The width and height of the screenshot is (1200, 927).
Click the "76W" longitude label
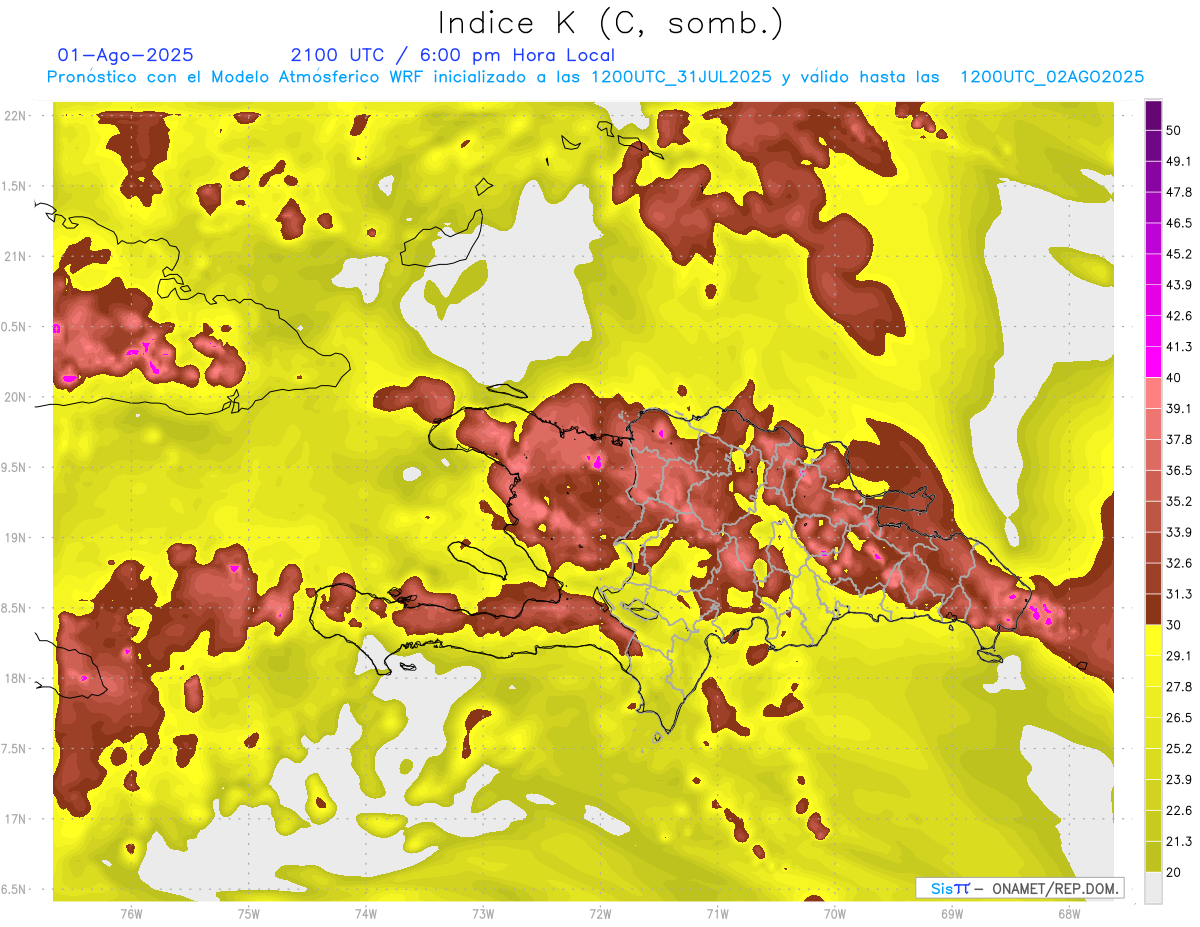click(131, 912)
